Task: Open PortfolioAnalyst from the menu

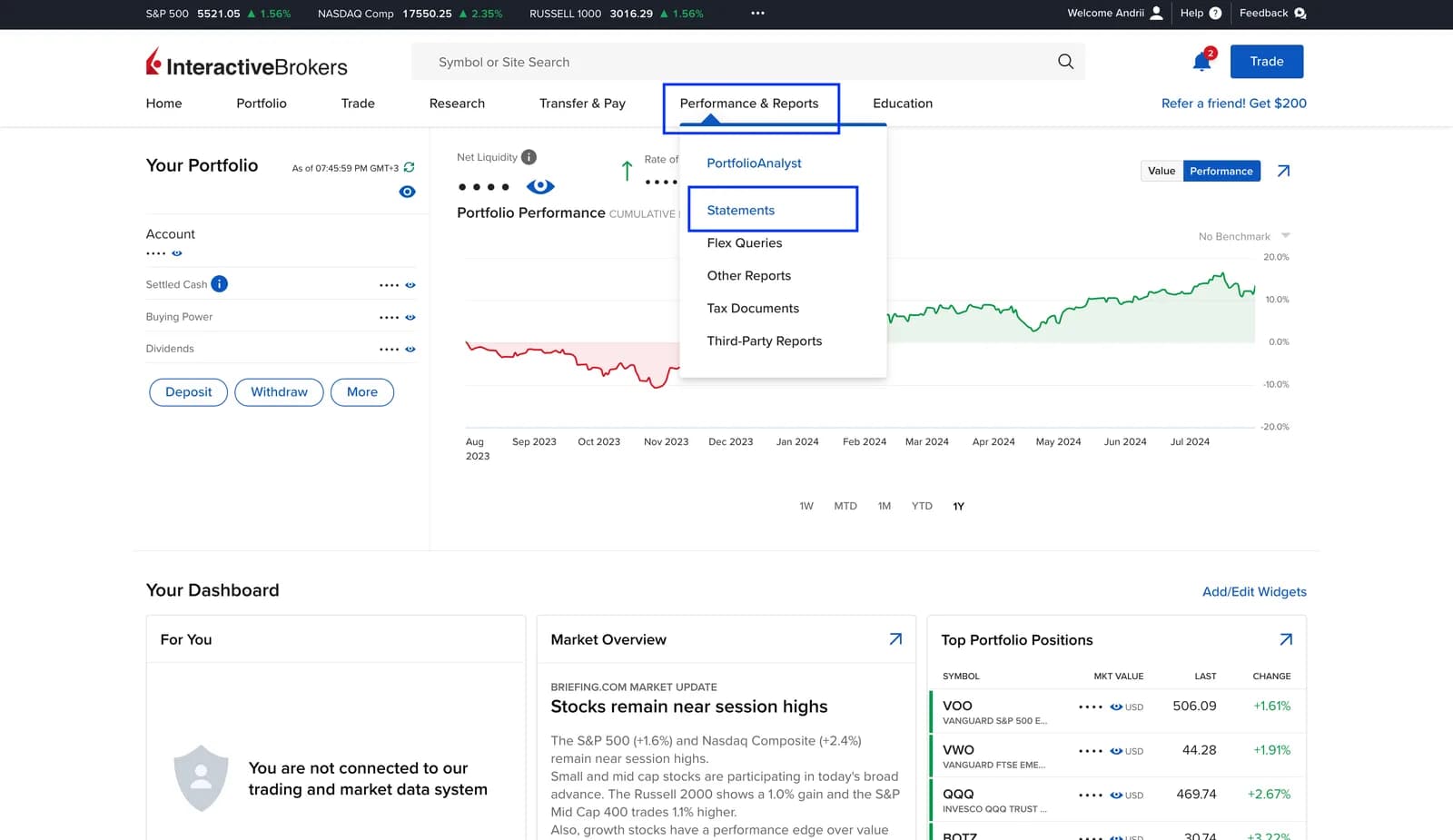Action: click(x=754, y=163)
